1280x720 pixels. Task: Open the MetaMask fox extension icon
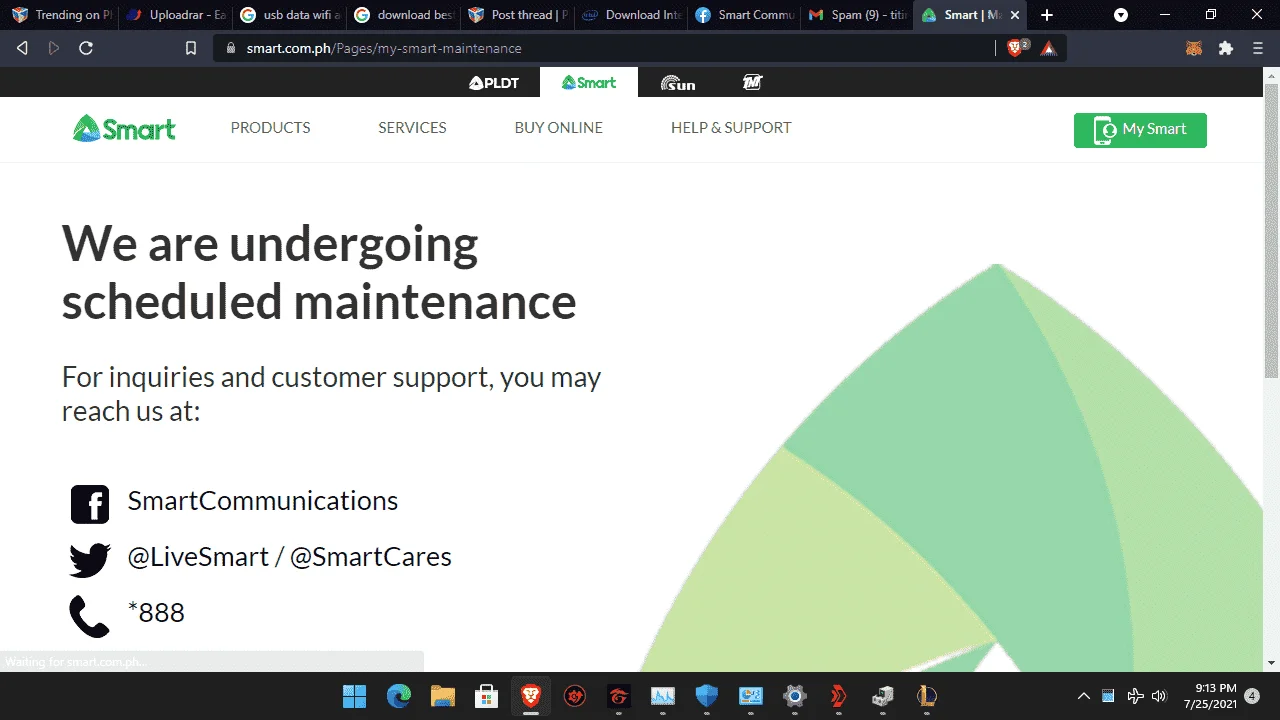point(1194,48)
